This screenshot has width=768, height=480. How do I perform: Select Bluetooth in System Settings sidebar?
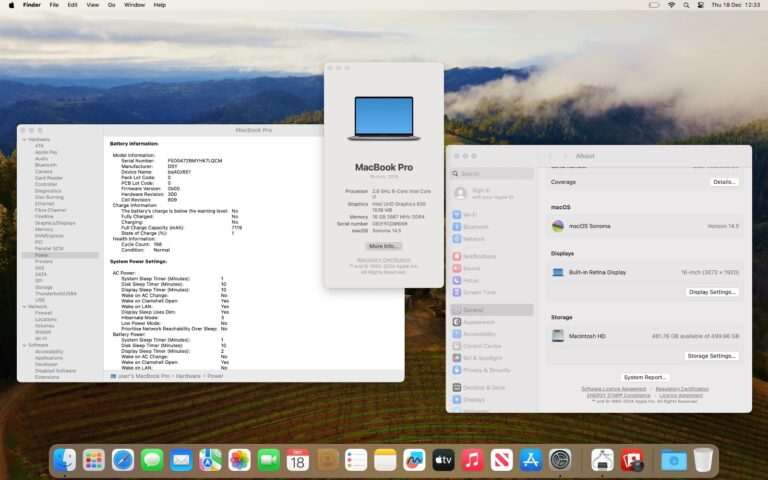tap(491, 227)
